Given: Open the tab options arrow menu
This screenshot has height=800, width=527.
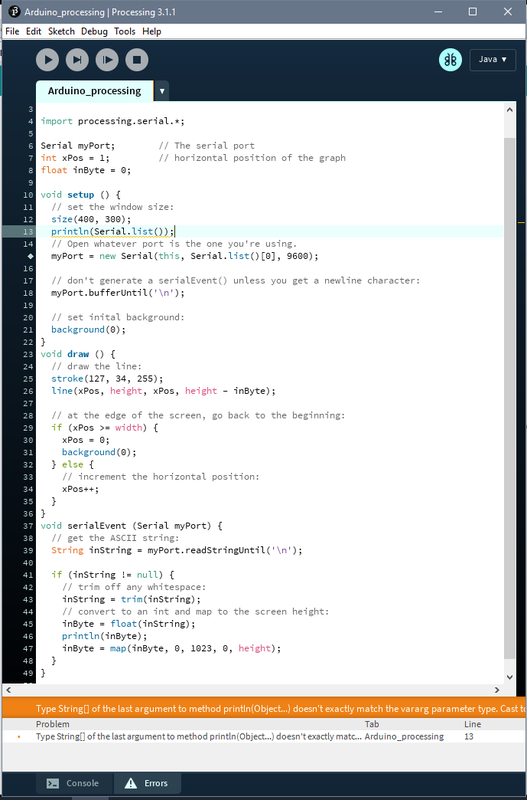Looking at the screenshot, I should 162,91.
